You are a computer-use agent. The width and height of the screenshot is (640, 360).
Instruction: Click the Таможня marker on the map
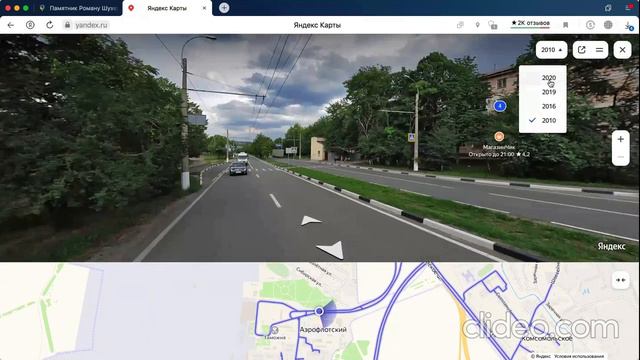pyautogui.click(x=275, y=330)
